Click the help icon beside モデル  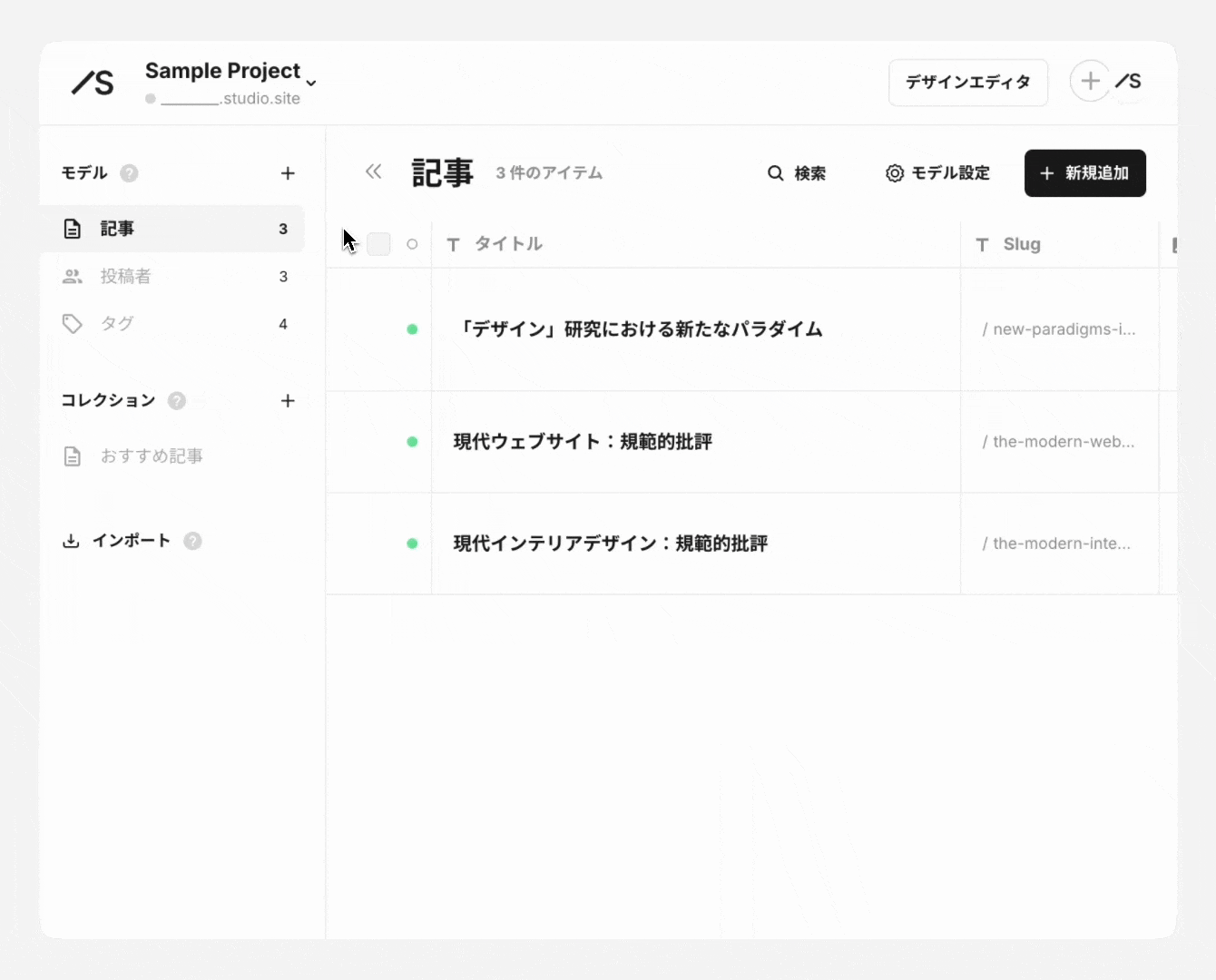129,173
